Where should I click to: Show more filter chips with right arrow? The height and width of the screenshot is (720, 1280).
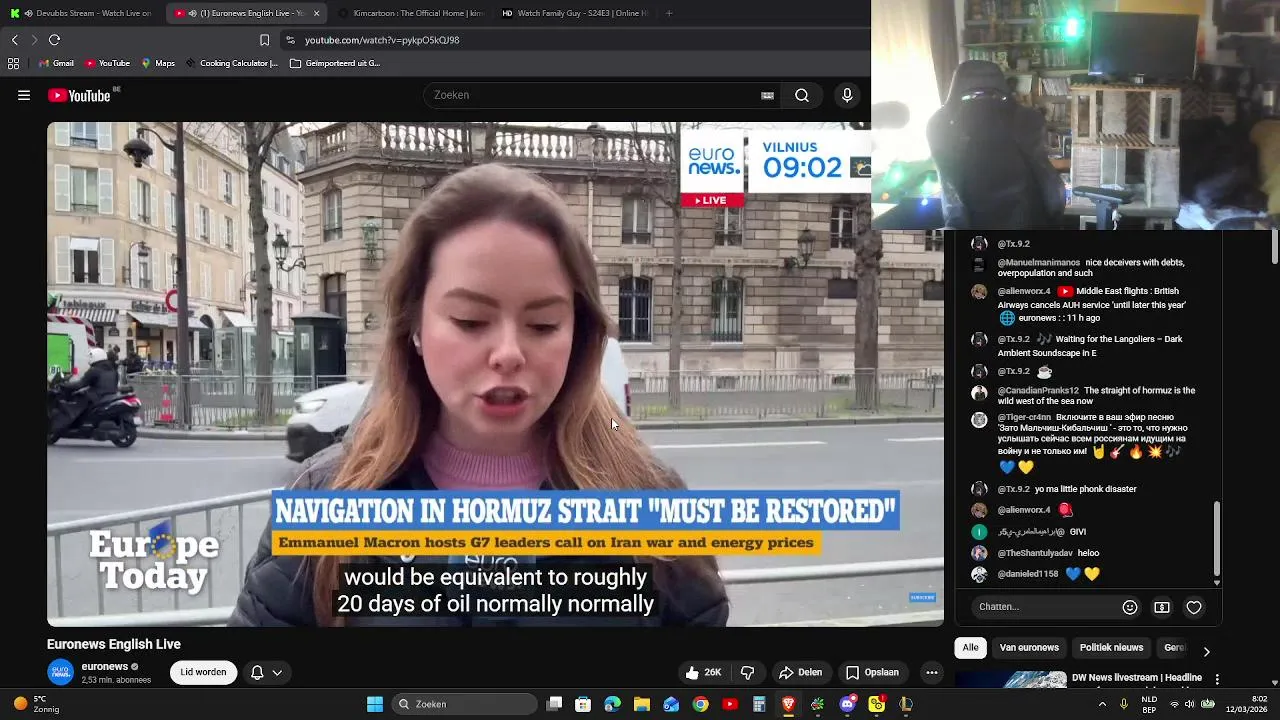pos(1206,651)
